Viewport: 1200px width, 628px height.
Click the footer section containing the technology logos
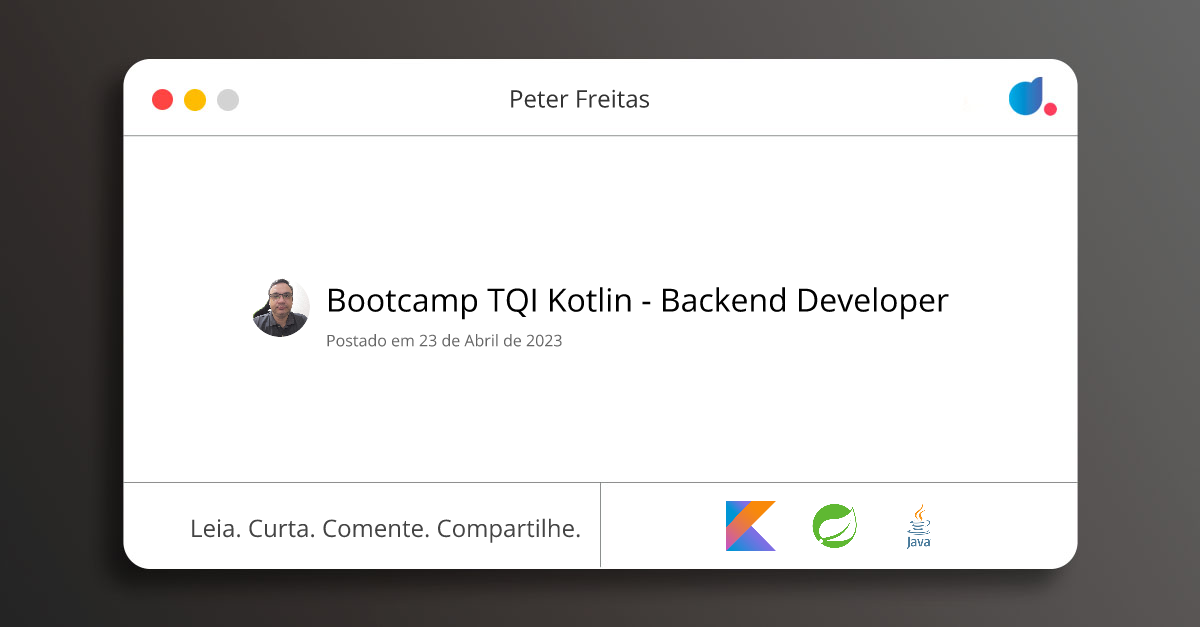[838, 525]
